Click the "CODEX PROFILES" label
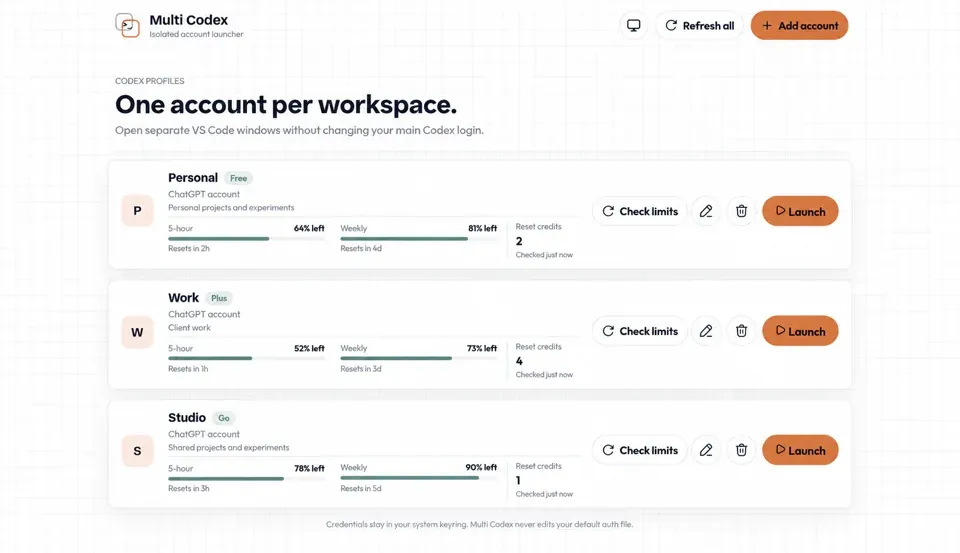 149,81
